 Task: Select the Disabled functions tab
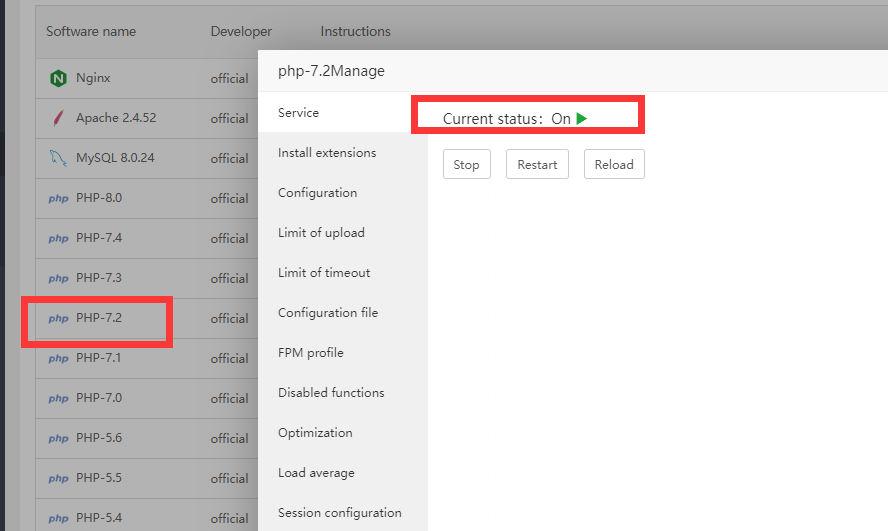pyautogui.click(x=331, y=393)
